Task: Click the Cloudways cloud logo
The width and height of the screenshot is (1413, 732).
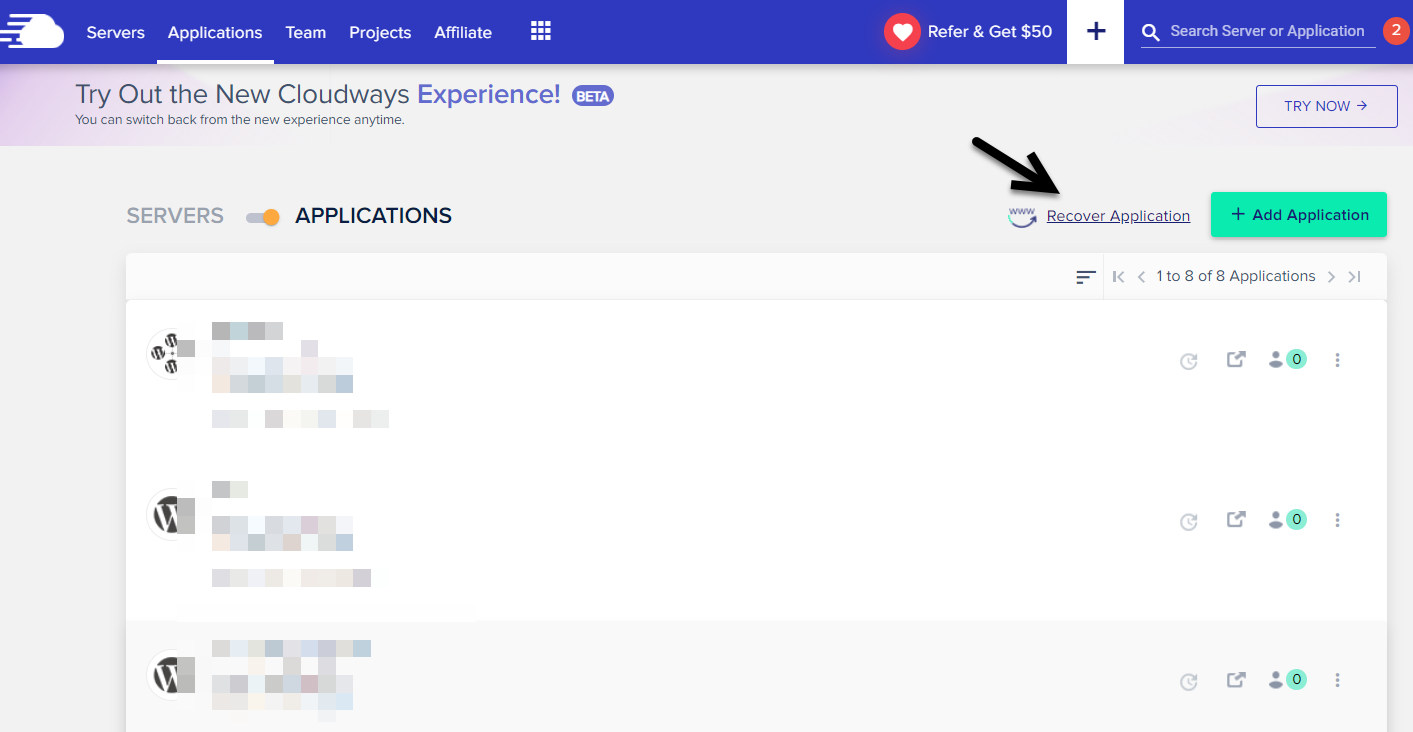Action: (31, 32)
